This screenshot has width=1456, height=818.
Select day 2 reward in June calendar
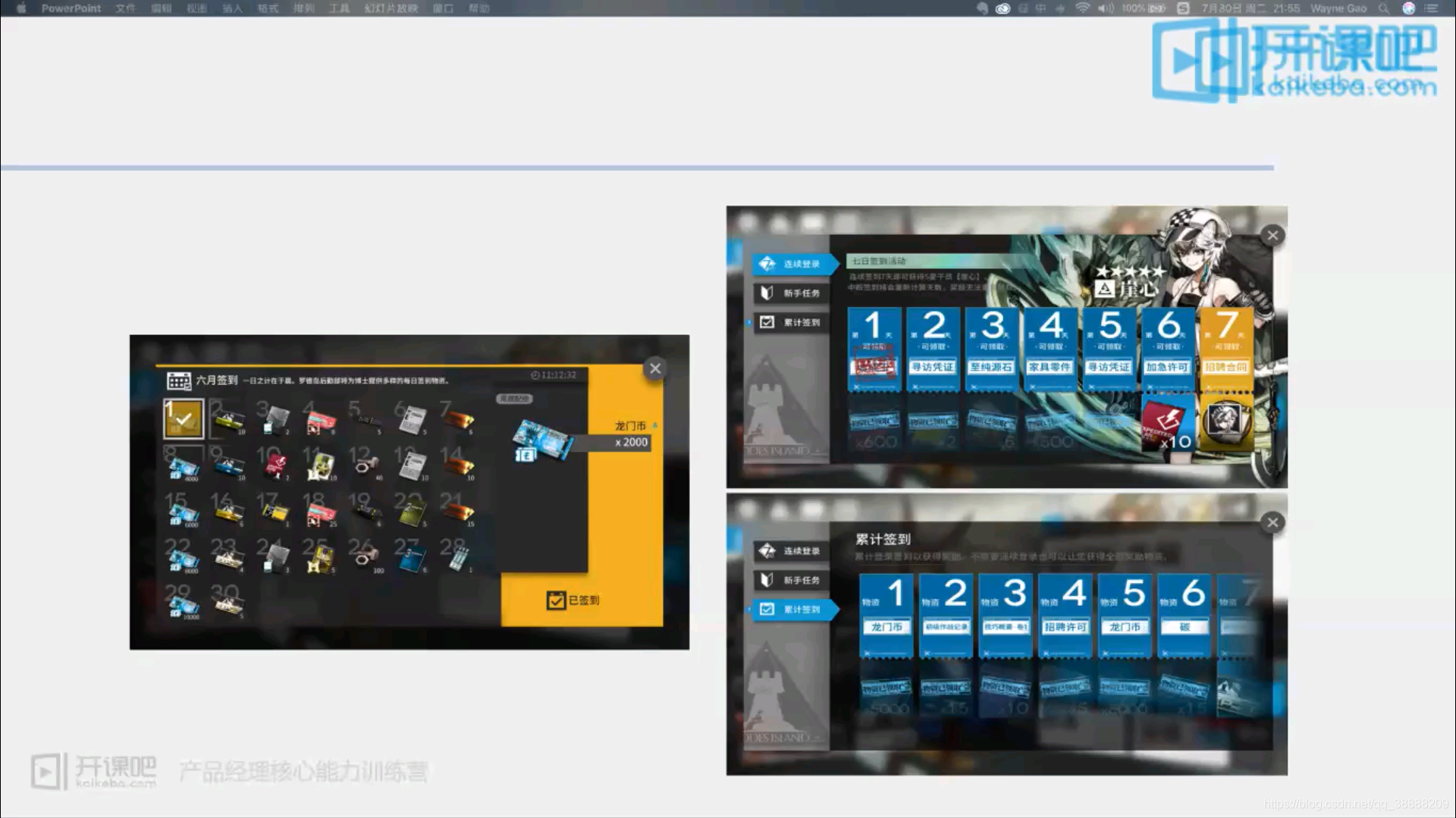pos(227,418)
